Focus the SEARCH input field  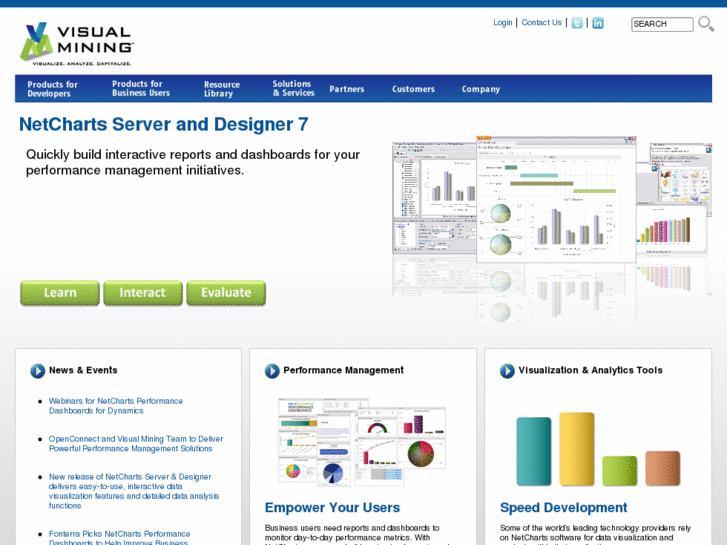(662, 24)
